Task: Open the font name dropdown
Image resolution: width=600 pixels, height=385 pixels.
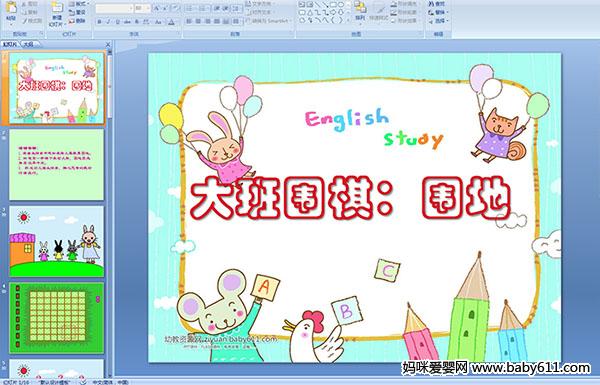Action: tap(114, 8)
